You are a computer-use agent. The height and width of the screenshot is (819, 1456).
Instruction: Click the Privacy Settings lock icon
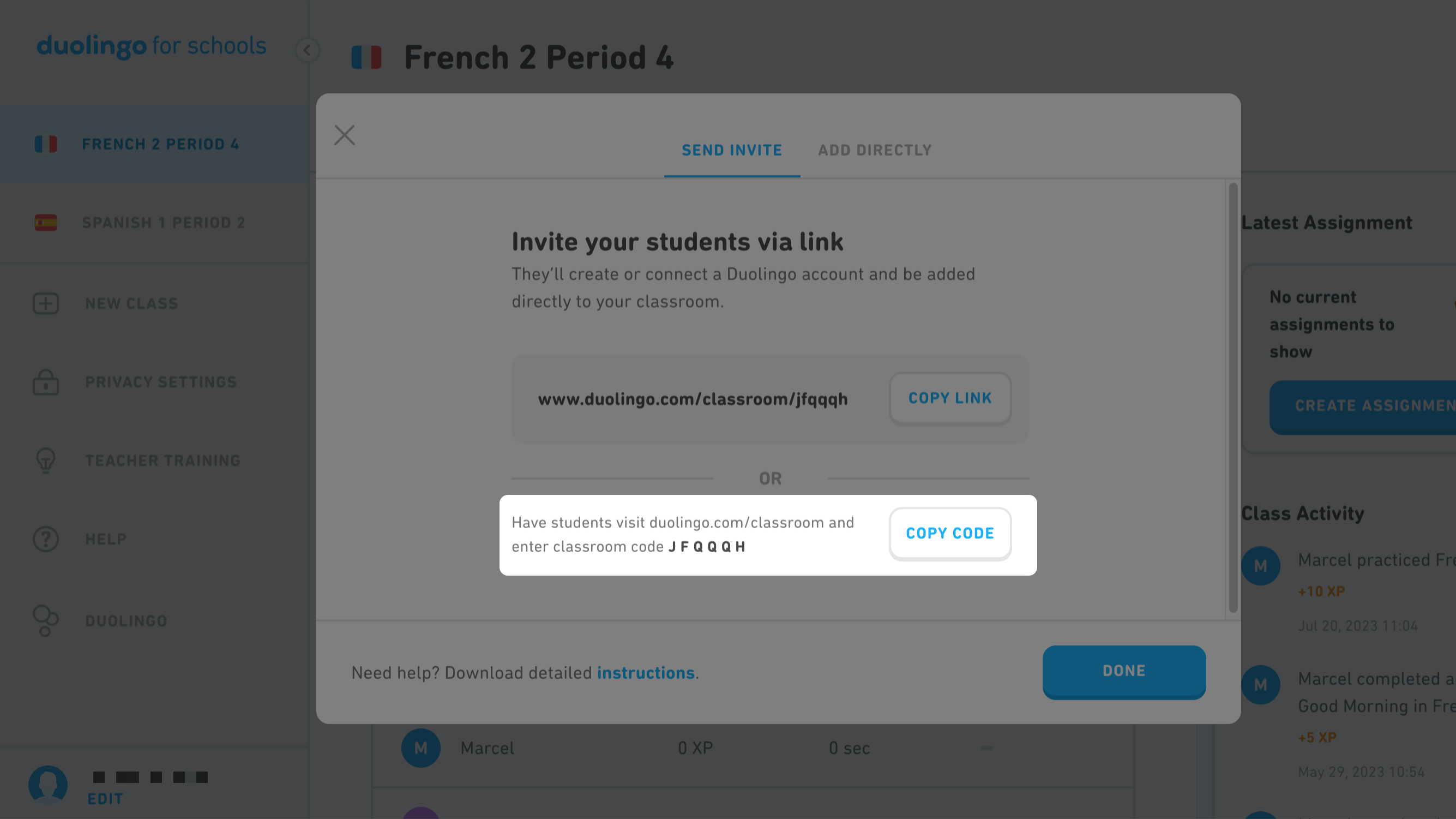[45, 382]
